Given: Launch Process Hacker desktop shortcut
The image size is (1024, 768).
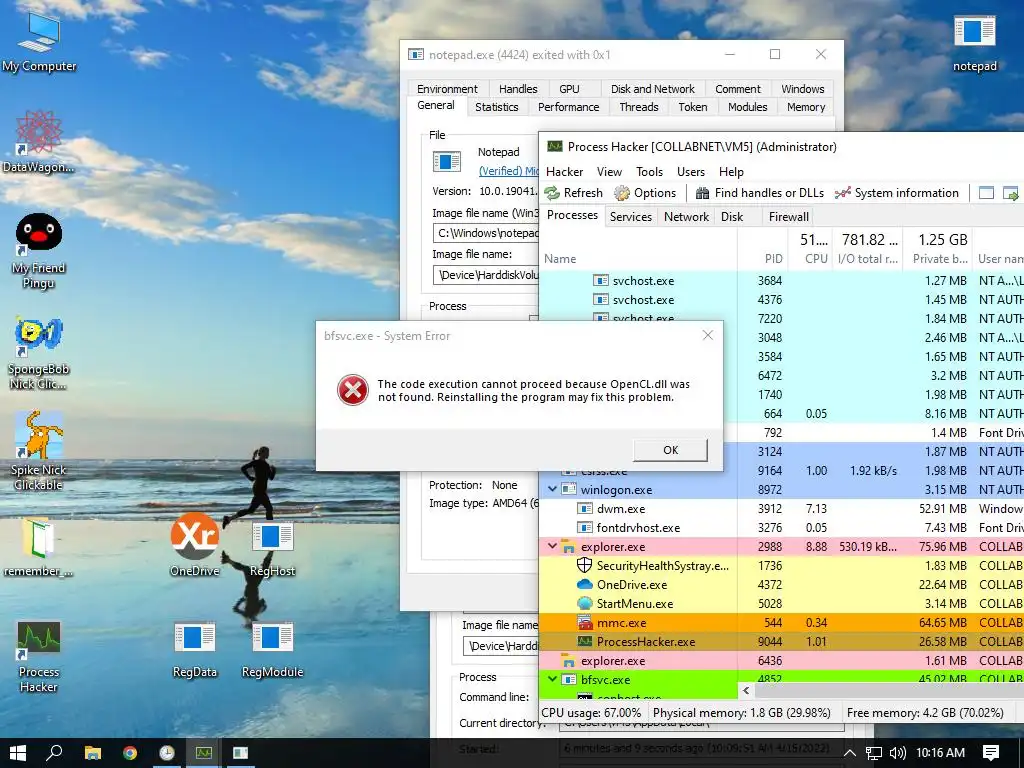Looking at the screenshot, I should coord(39,656).
